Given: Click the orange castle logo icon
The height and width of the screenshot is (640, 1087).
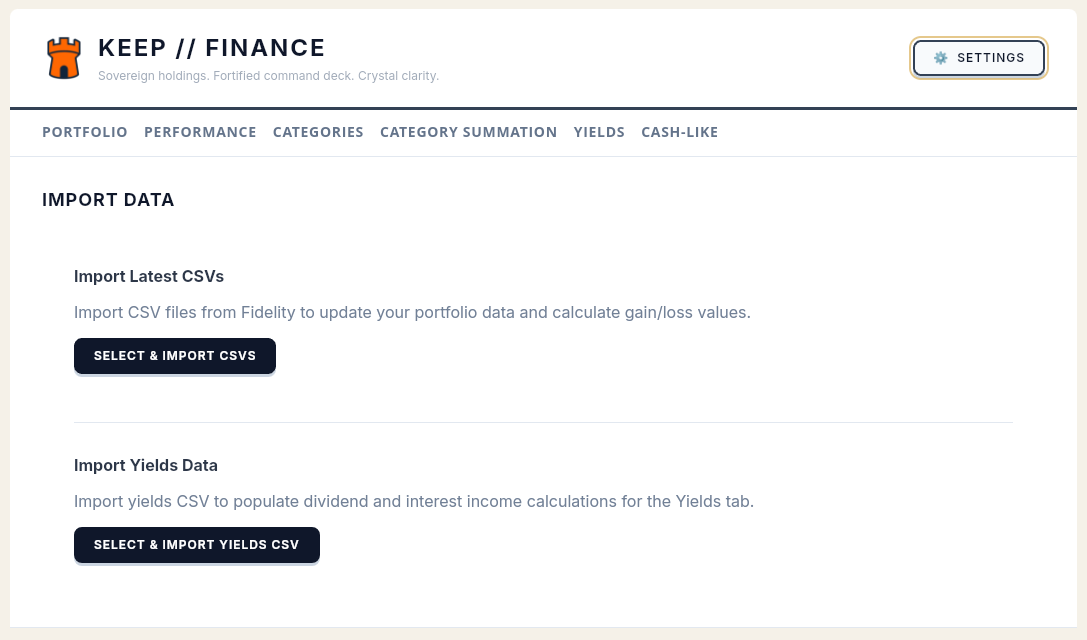Looking at the screenshot, I should coord(63,58).
